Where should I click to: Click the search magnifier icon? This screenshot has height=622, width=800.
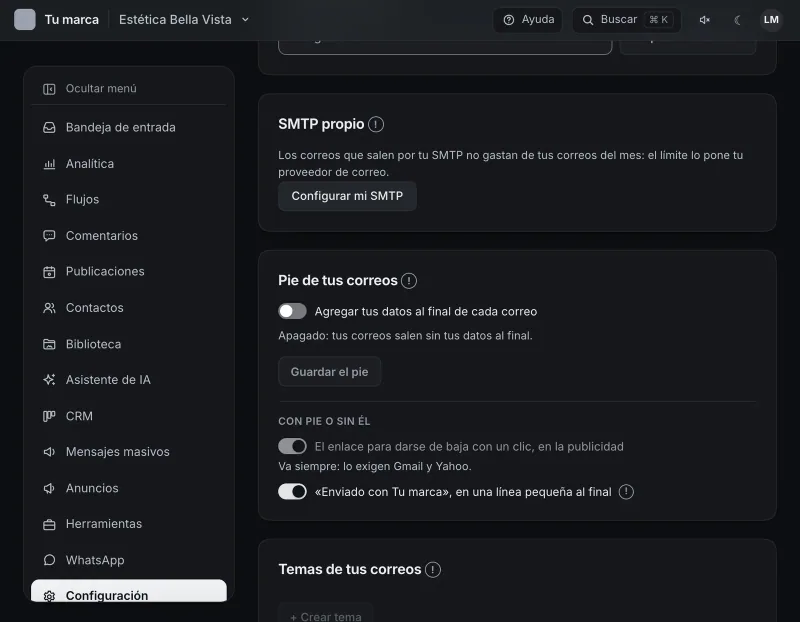coord(588,20)
